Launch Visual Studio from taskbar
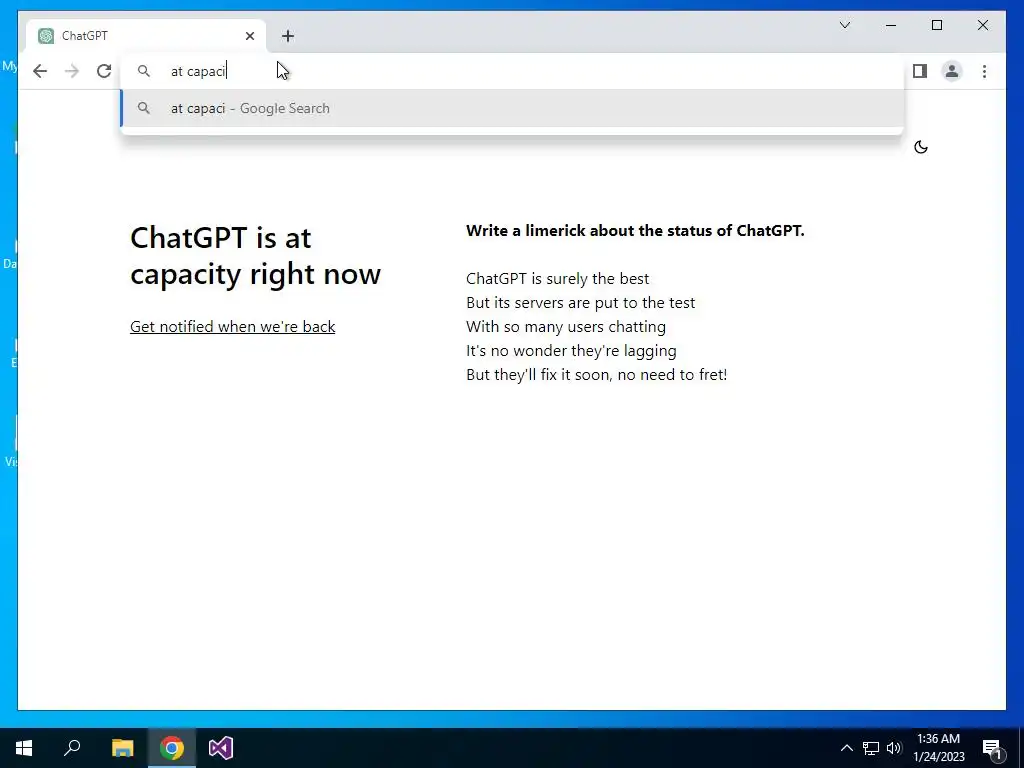The width and height of the screenshot is (1024, 768). (x=221, y=748)
